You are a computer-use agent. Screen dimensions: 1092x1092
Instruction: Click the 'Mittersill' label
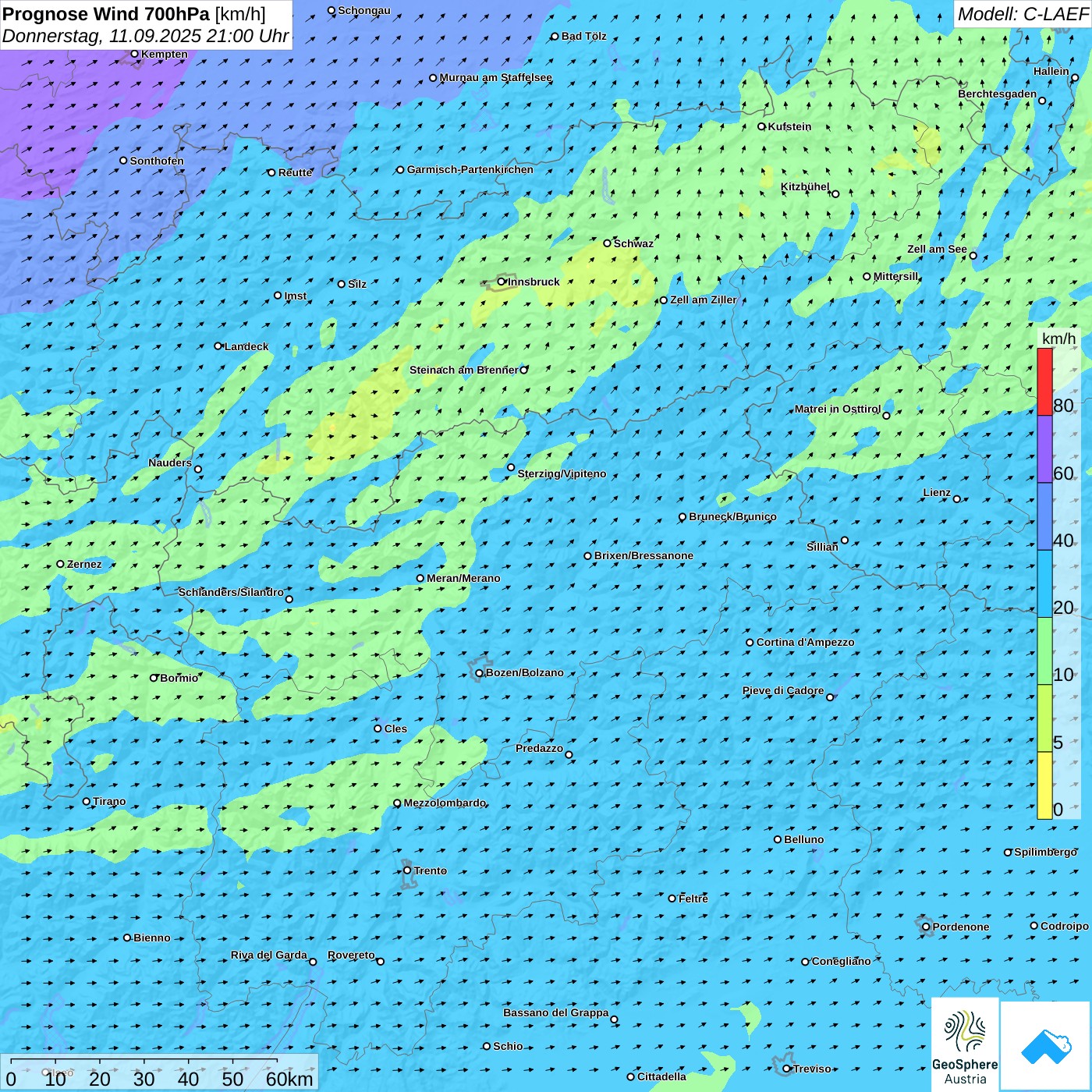point(895,276)
